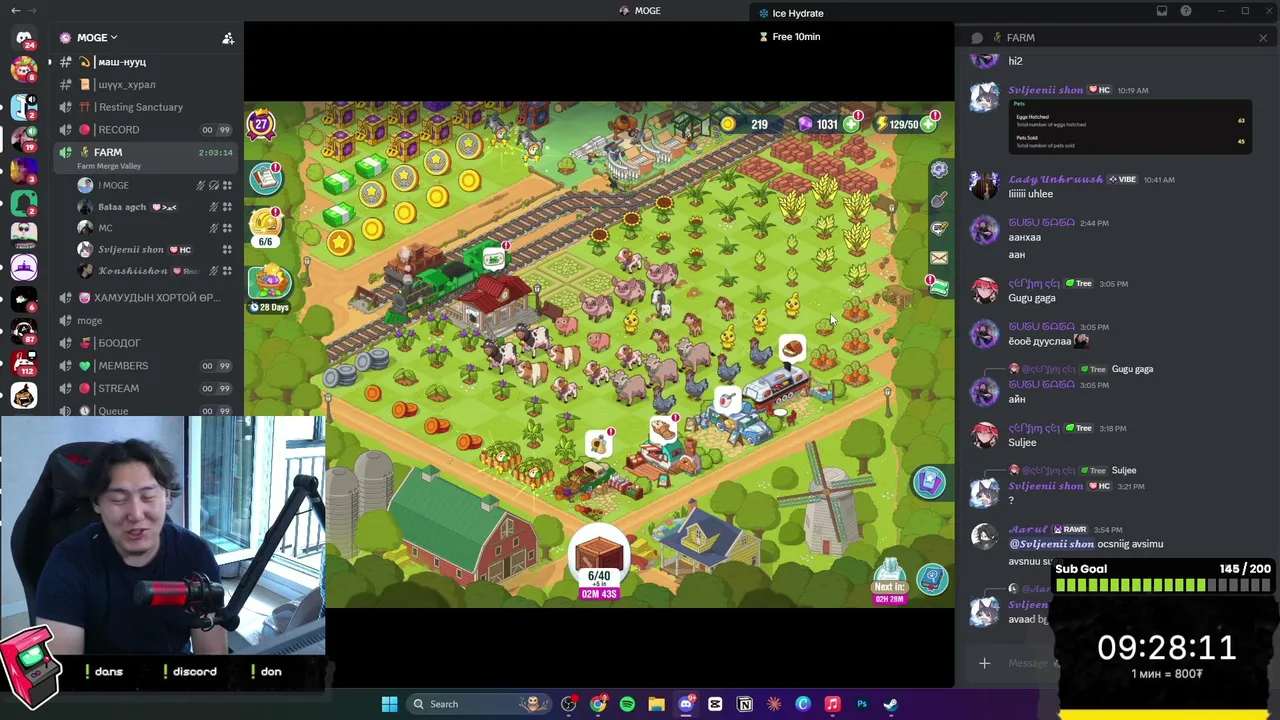The height and width of the screenshot is (720, 1280).
Task: Select user MC in FARM voice channel
Action: pos(155,228)
